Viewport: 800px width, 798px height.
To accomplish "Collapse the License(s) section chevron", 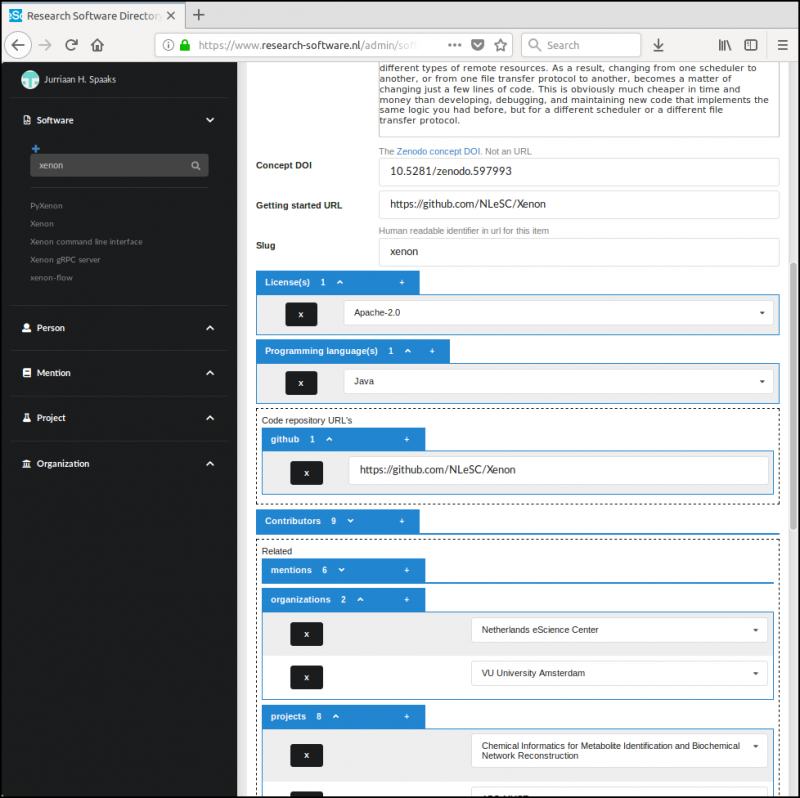I will (x=339, y=282).
